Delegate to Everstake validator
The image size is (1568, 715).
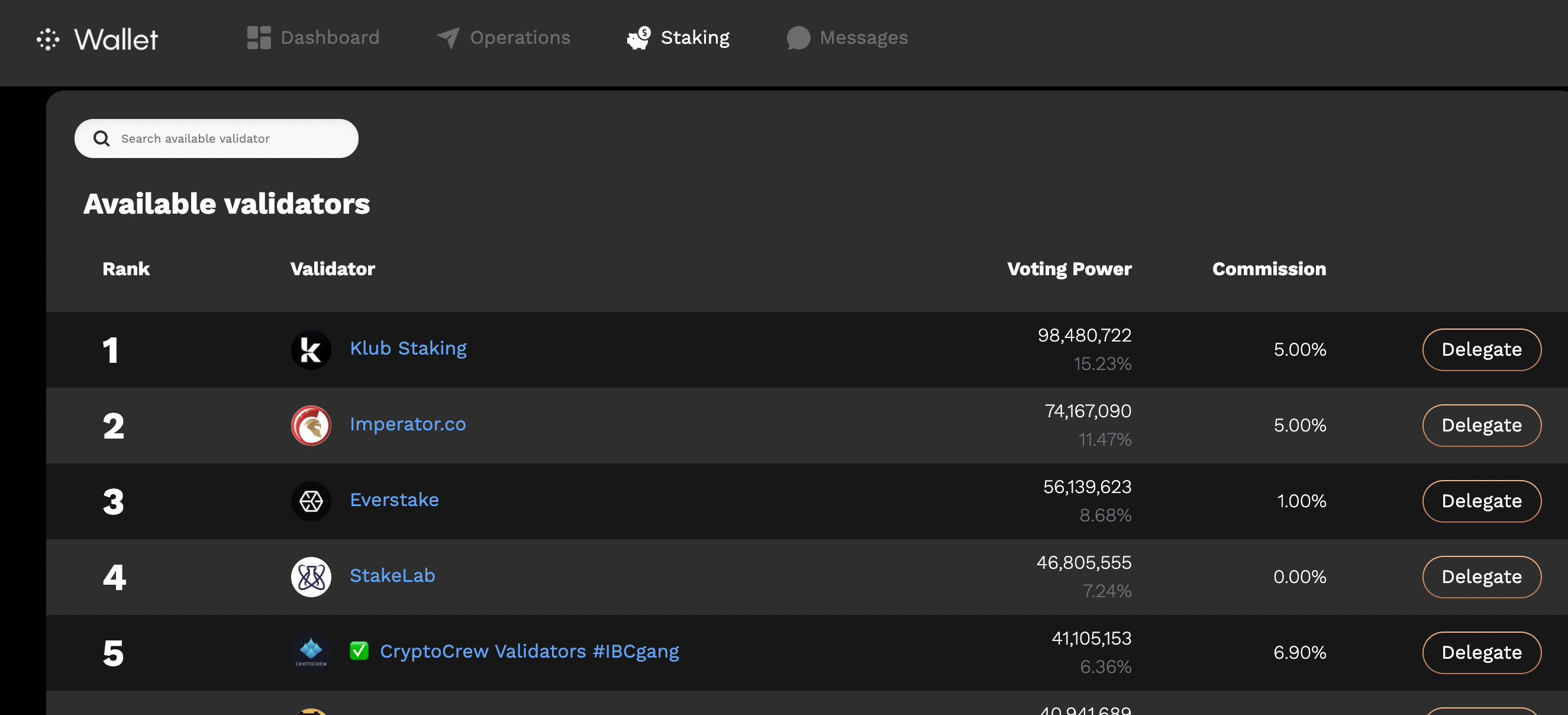coord(1481,501)
